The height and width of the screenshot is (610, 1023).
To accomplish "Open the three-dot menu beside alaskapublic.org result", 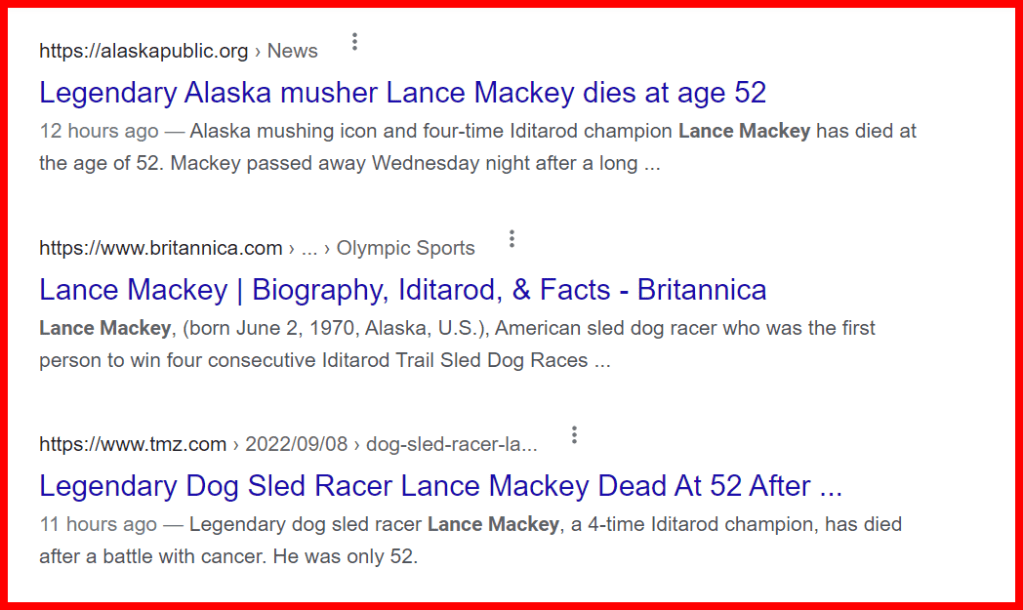I will click(354, 42).
